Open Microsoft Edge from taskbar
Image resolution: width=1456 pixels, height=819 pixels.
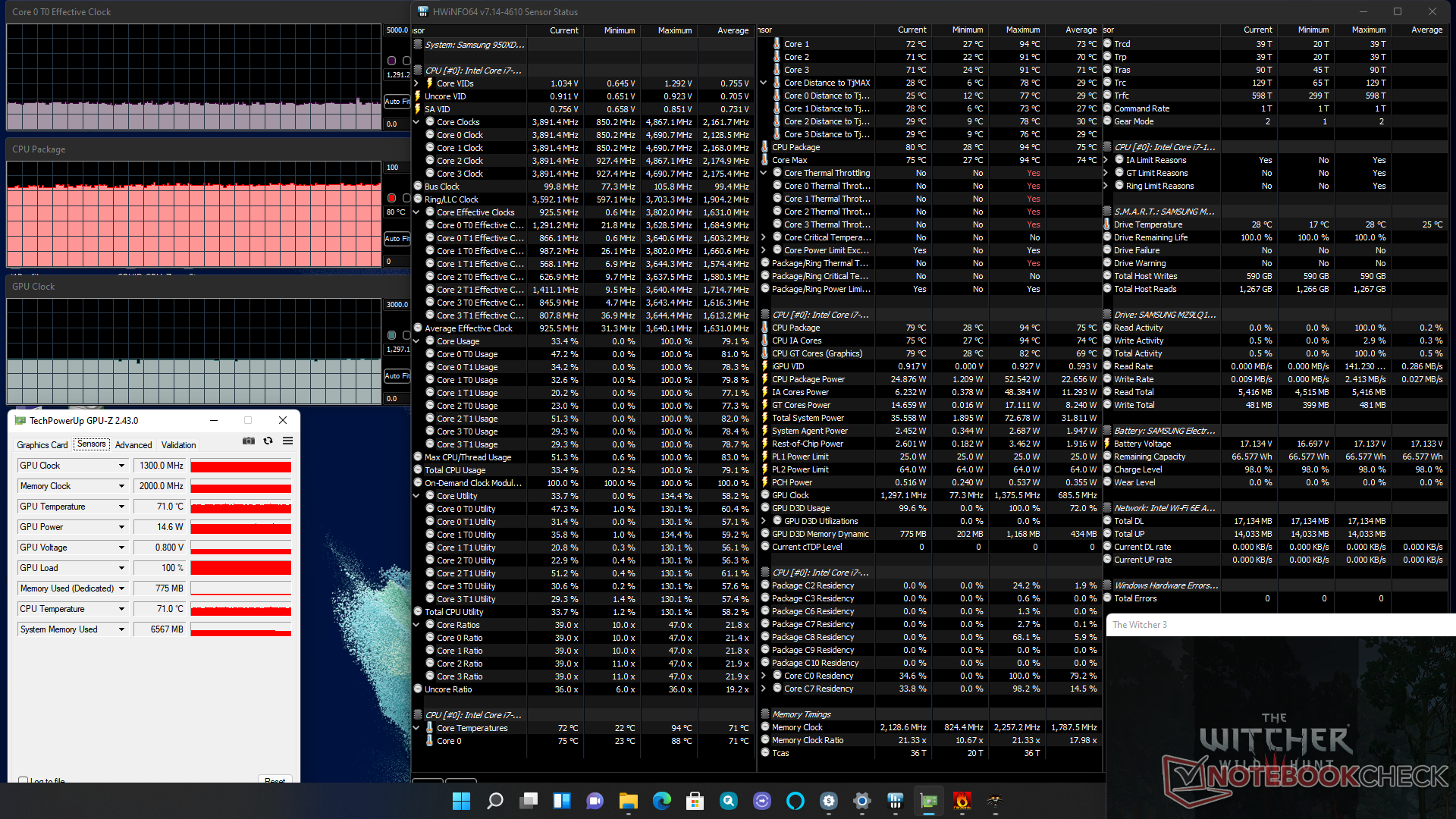[661, 801]
